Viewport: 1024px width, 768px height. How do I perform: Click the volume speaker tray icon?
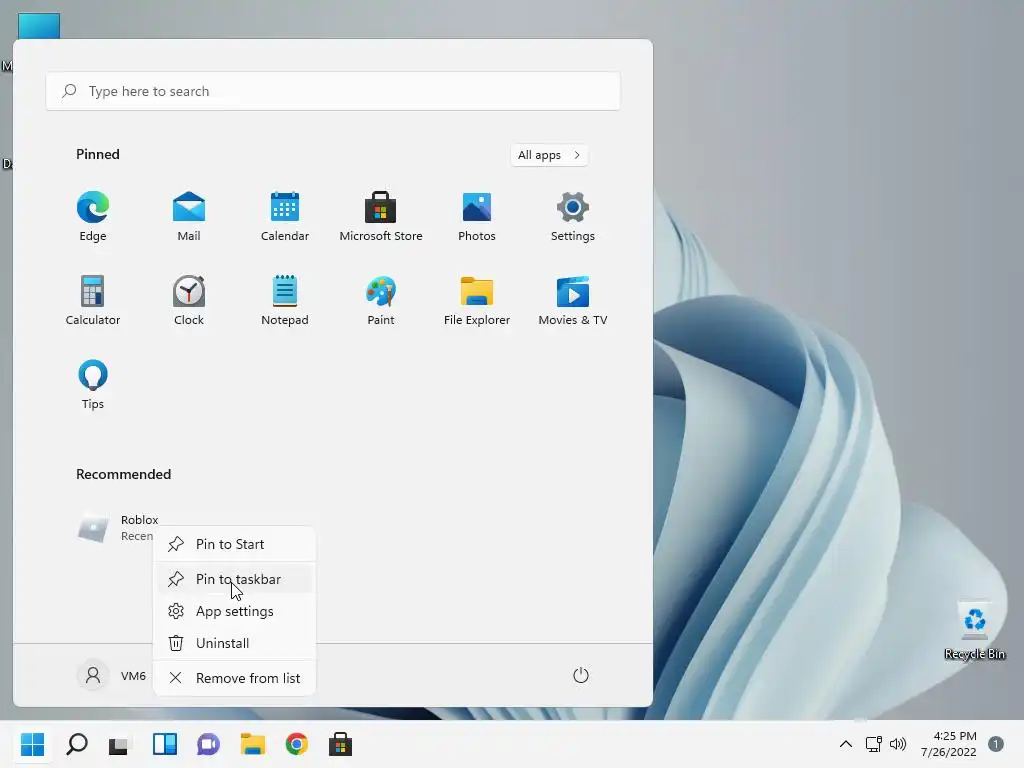[x=898, y=744]
